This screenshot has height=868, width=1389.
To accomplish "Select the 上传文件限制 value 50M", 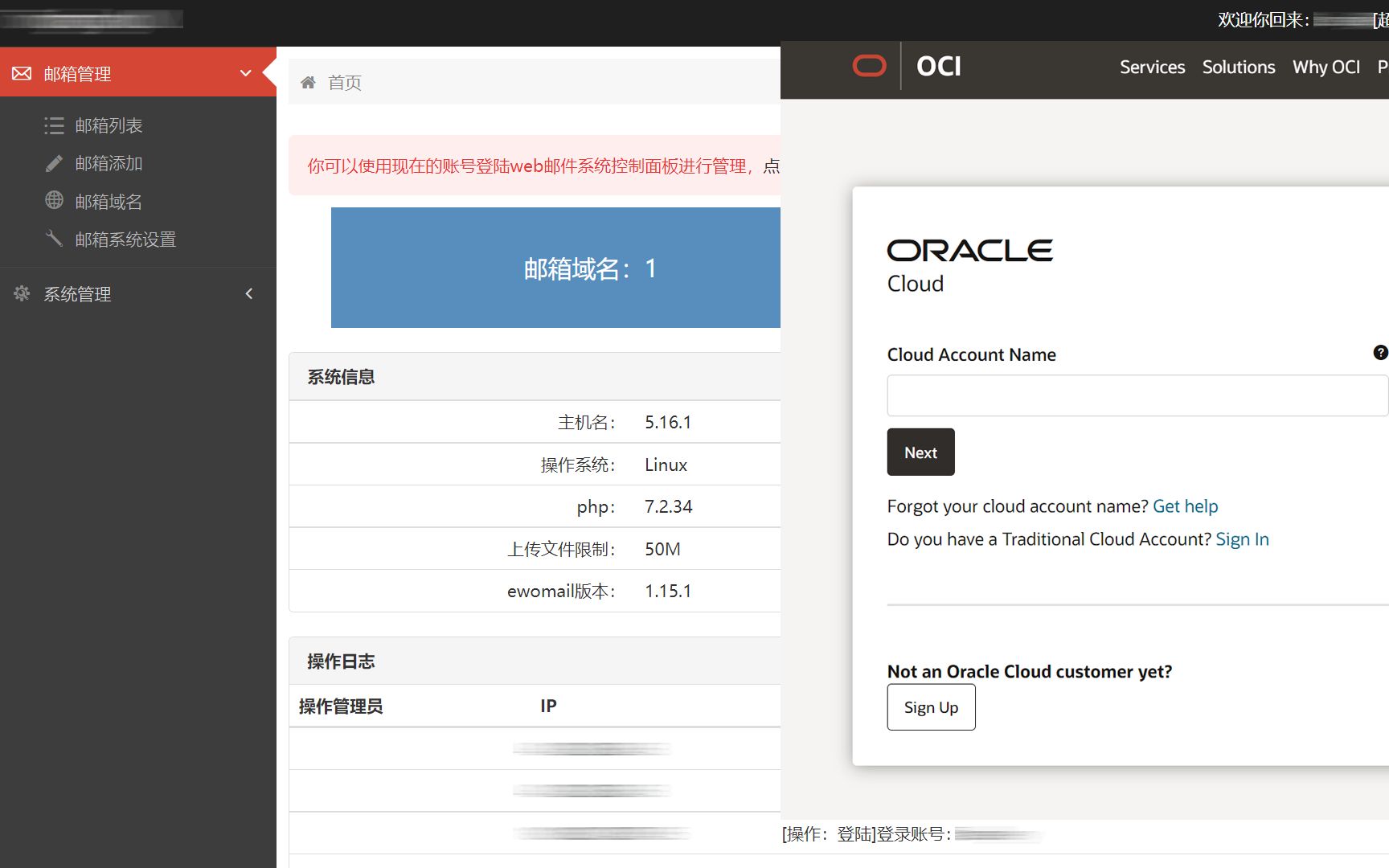I will point(662,549).
